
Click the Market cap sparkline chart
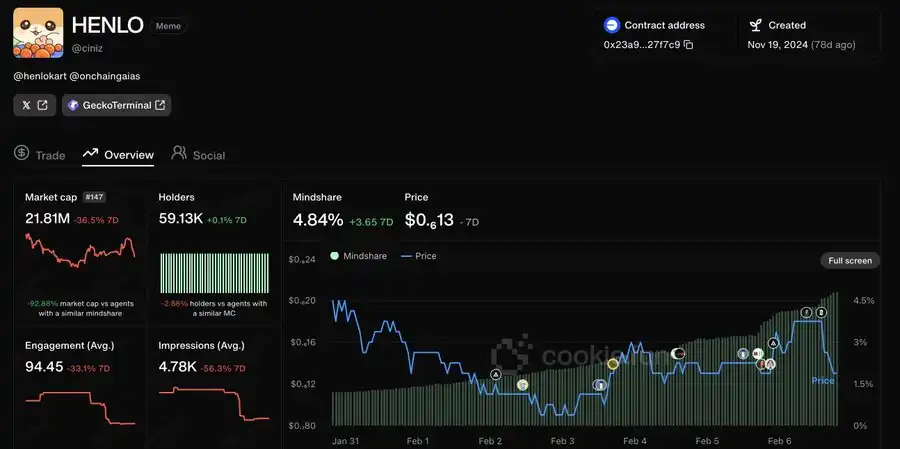(x=80, y=254)
